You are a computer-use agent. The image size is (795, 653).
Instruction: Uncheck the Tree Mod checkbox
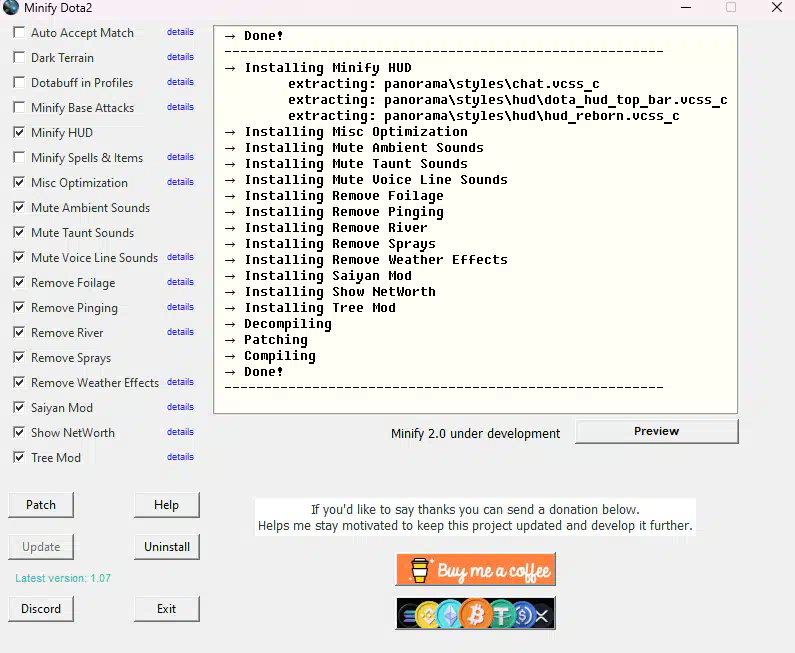(19, 457)
